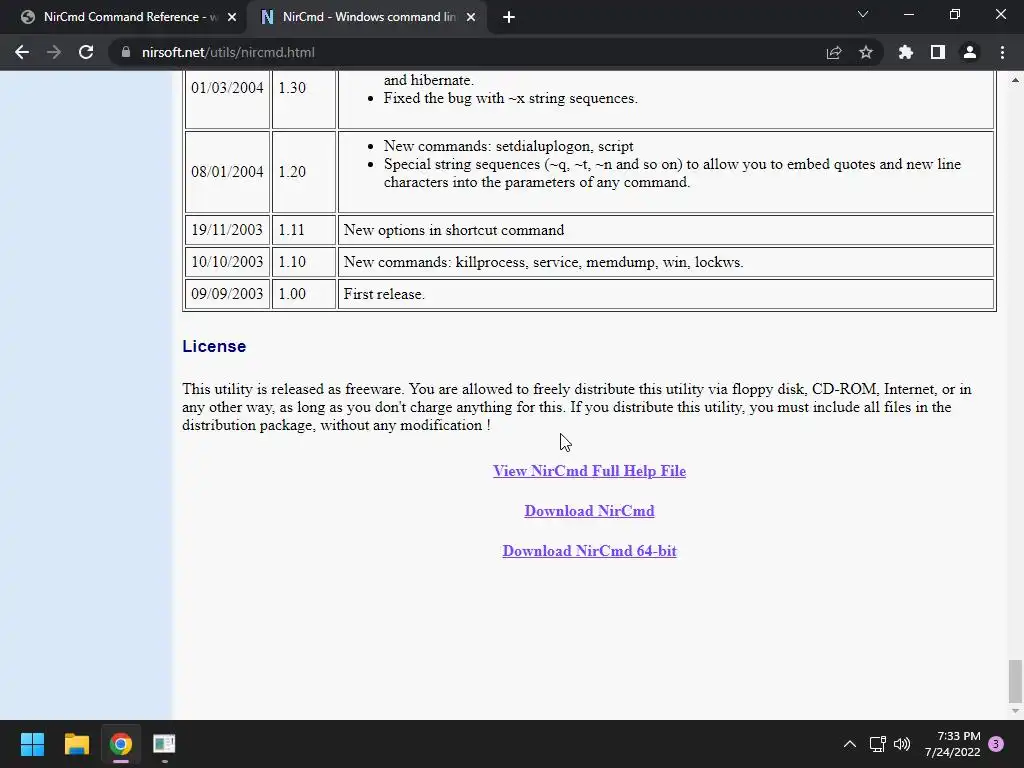This screenshot has height=768, width=1024.
Task: Bookmark this page with the star
Action: tap(866, 52)
